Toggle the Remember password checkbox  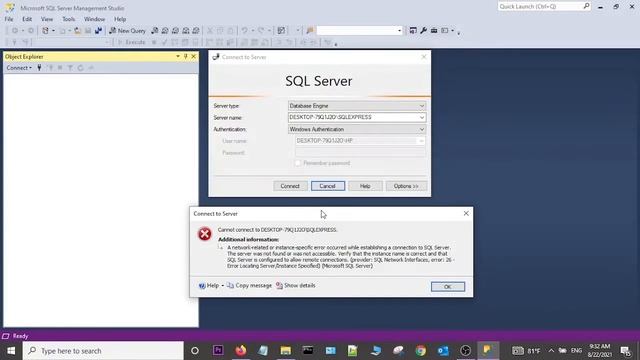point(298,163)
